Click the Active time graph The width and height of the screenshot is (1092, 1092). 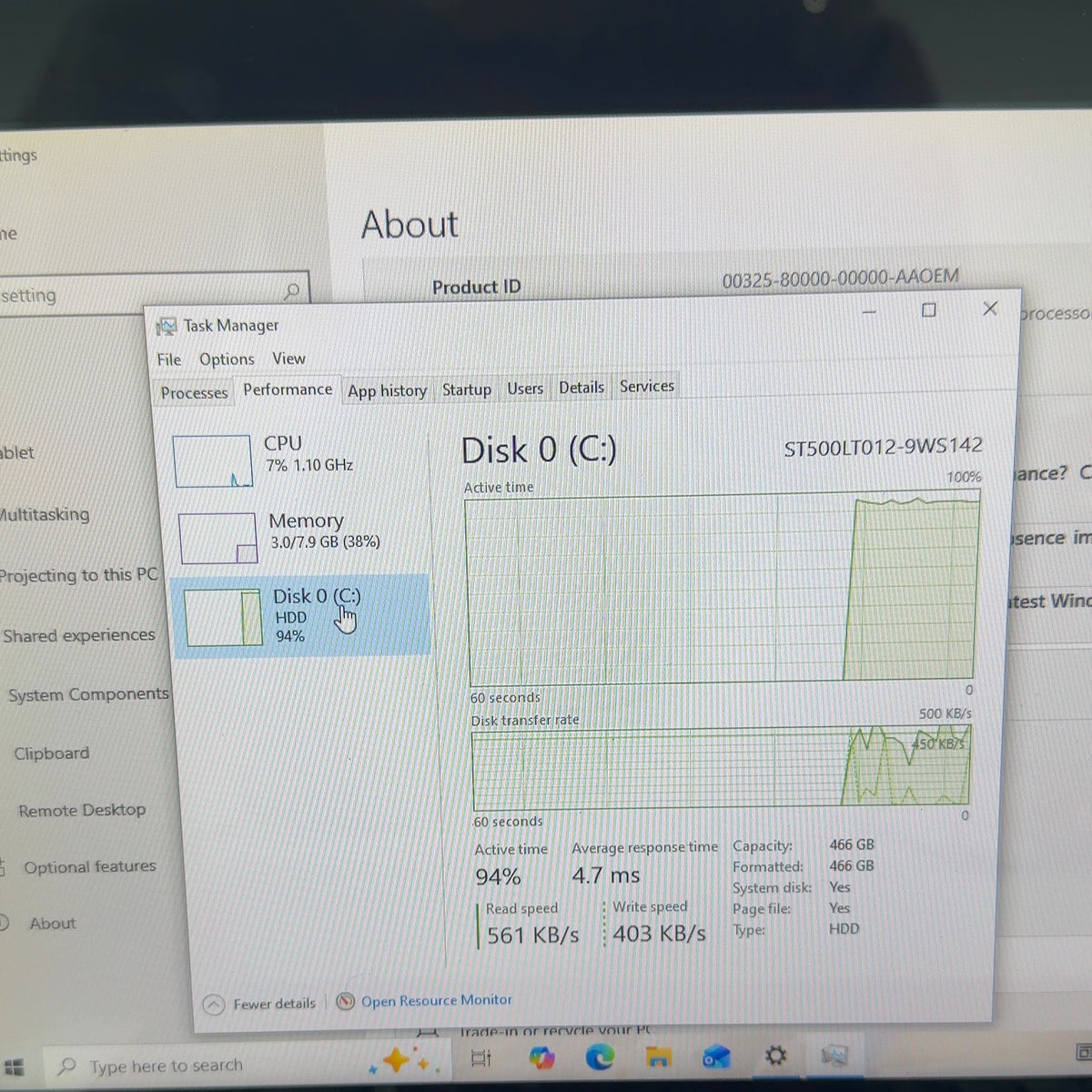point(723,589)
